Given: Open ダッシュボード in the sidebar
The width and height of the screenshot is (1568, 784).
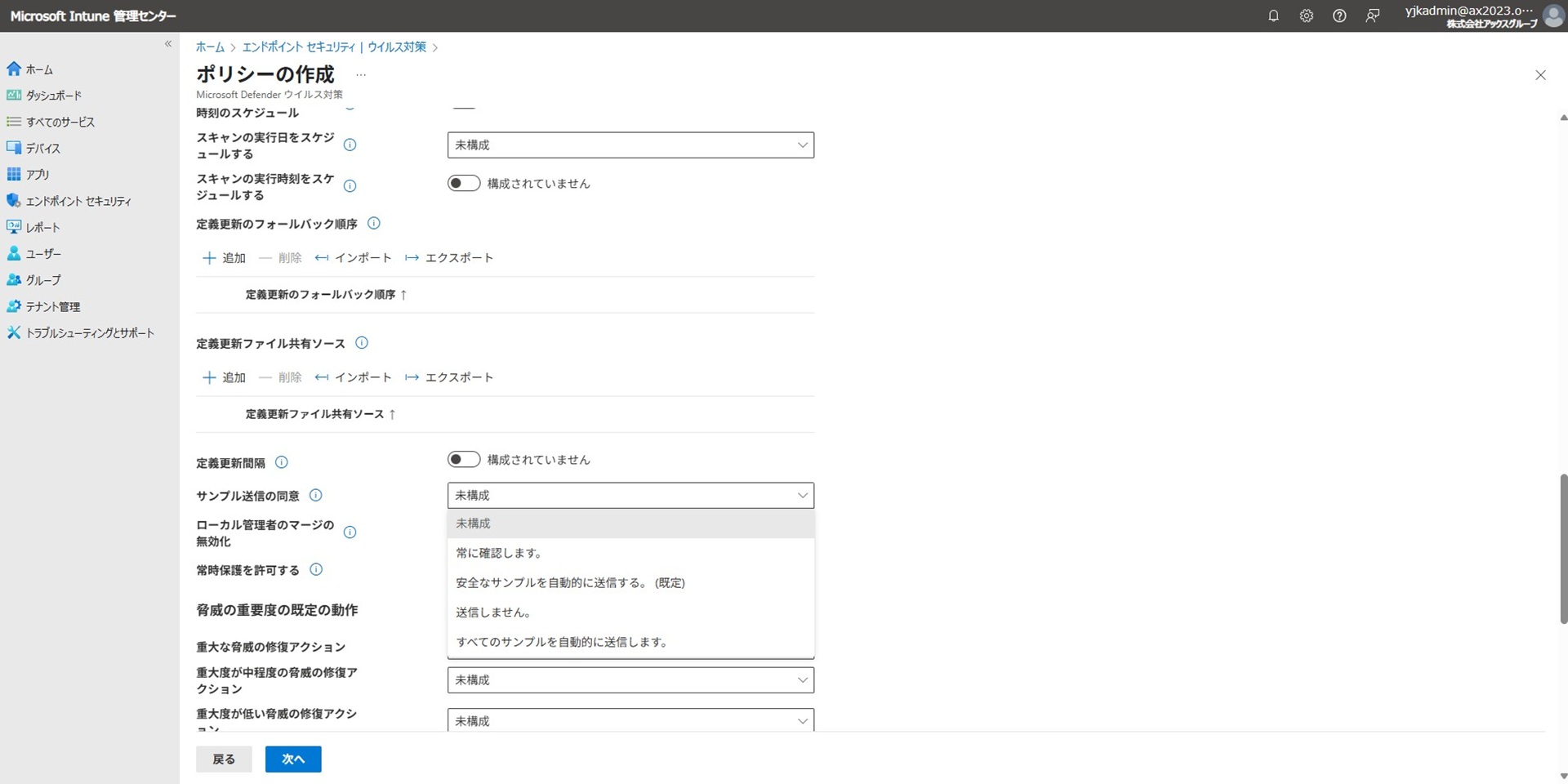Looking at the screenshot, I should coord(54,96).
